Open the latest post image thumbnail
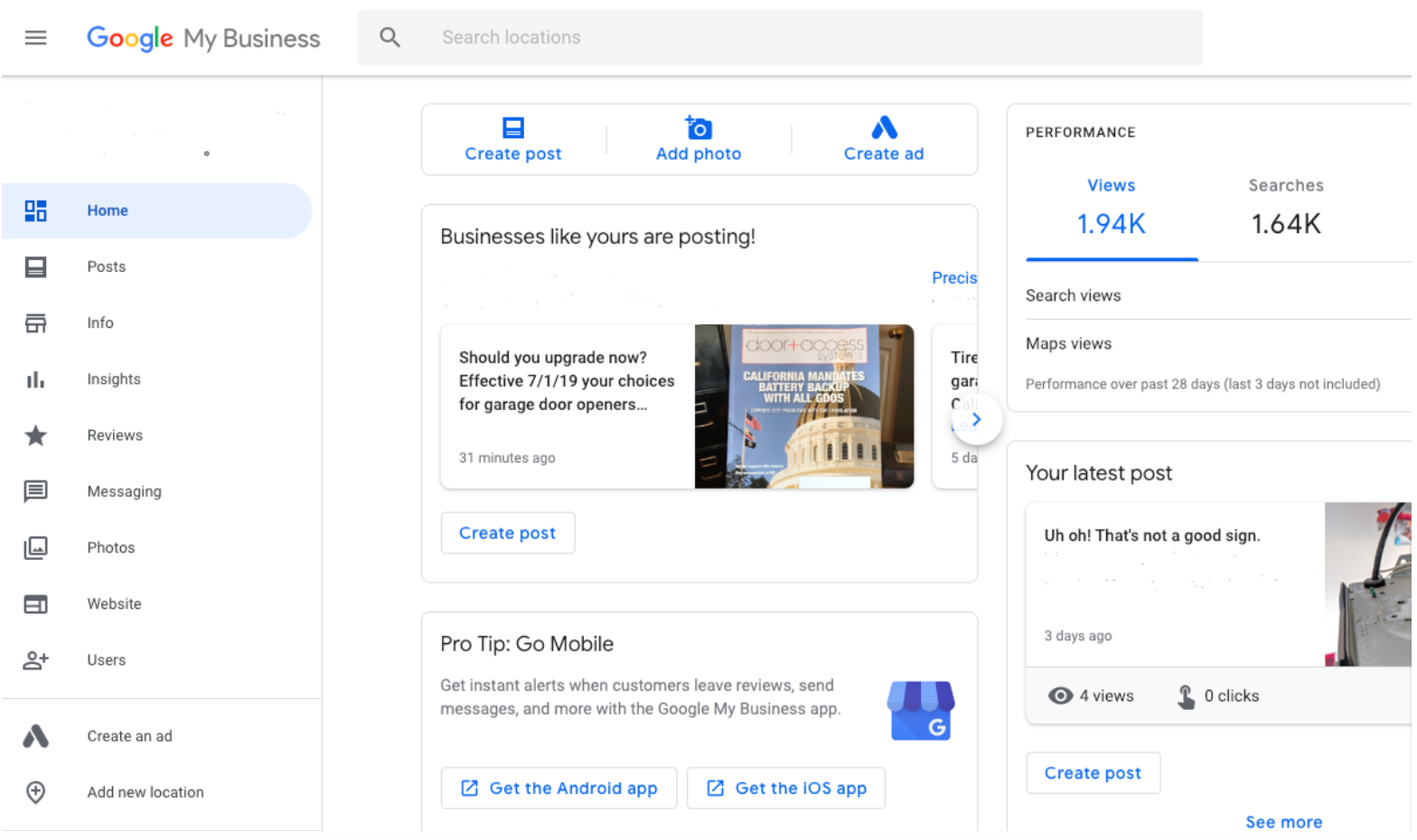This screenshot has height=840, width=1417. 1368,584
